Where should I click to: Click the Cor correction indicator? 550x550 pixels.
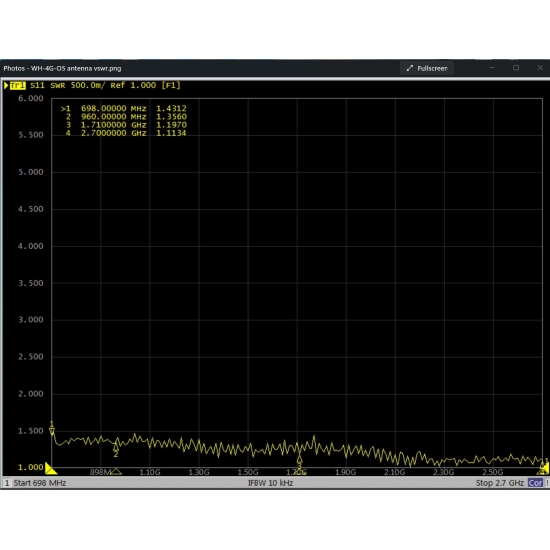coord(535,483)
